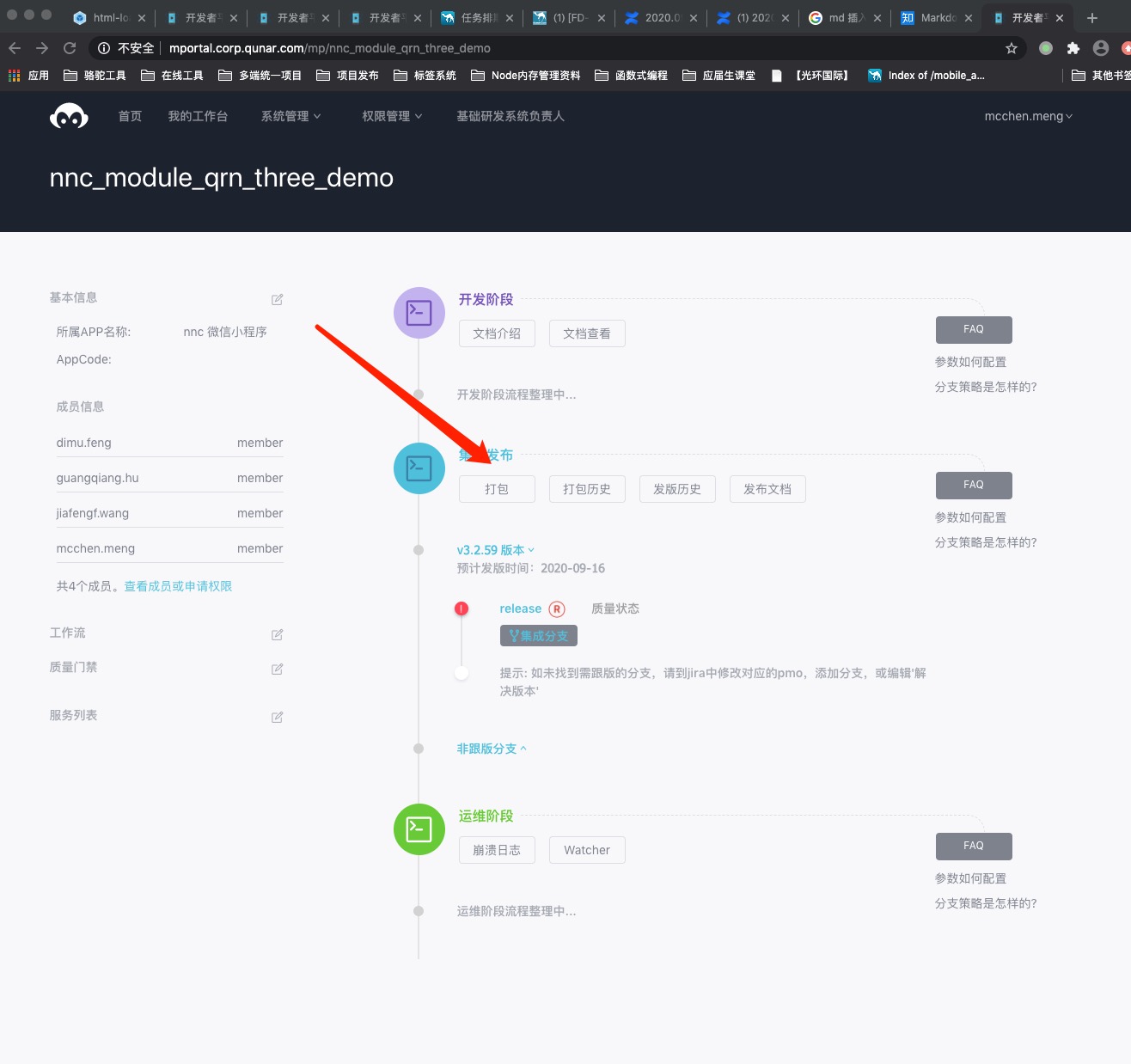Open a new tab with the plus icon

[x=1092, y=17]
